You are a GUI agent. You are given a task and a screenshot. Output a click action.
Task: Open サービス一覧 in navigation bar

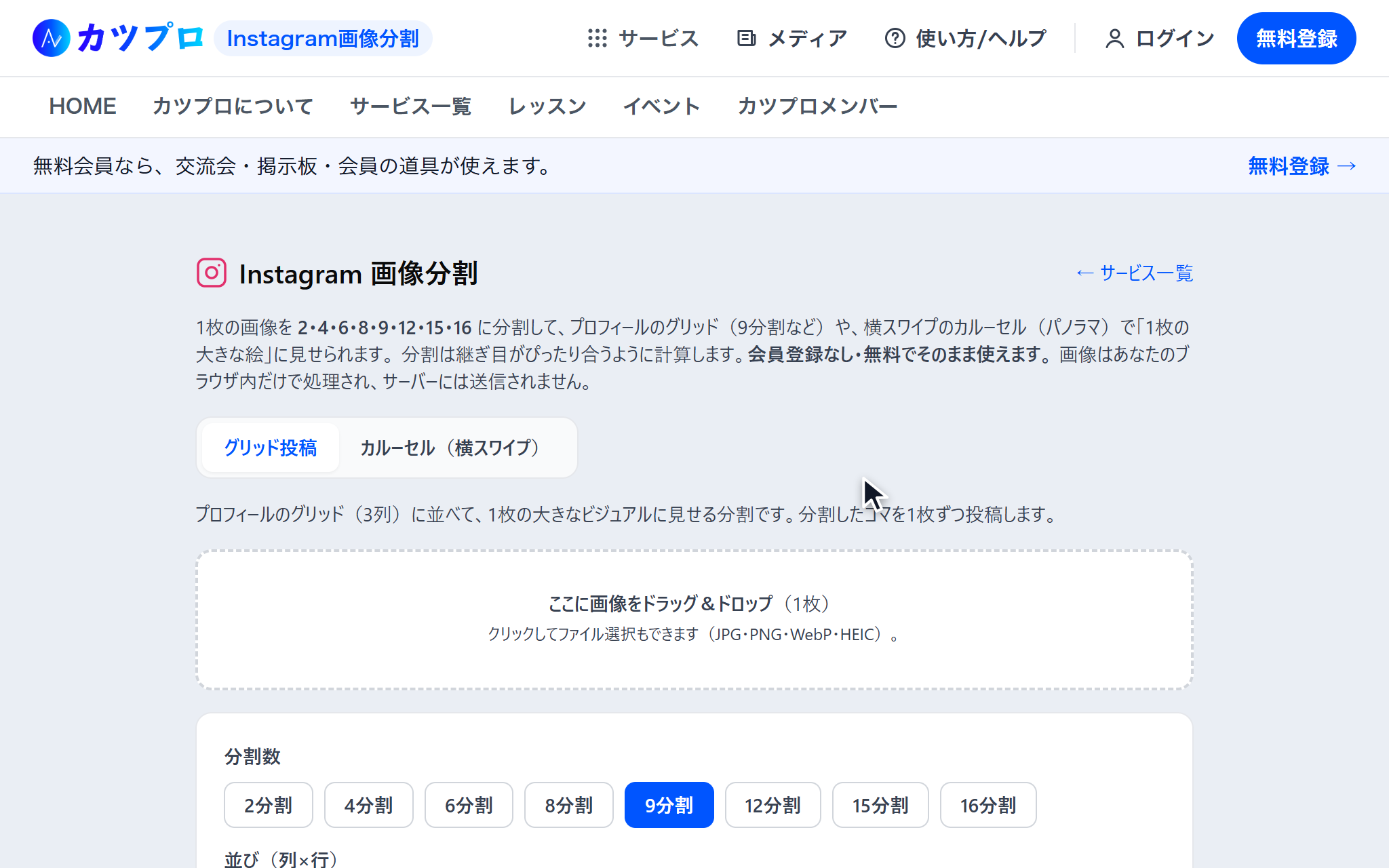point(410,106)
